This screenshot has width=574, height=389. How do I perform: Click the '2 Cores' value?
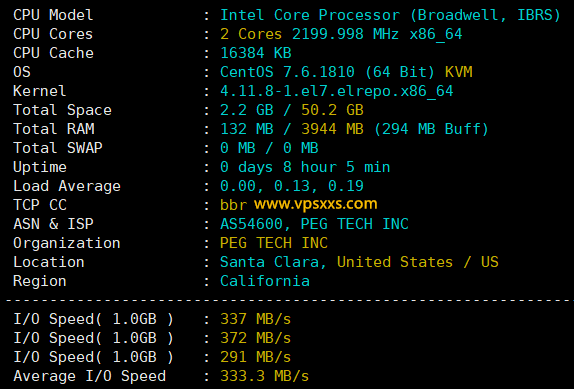click(251, 34)
